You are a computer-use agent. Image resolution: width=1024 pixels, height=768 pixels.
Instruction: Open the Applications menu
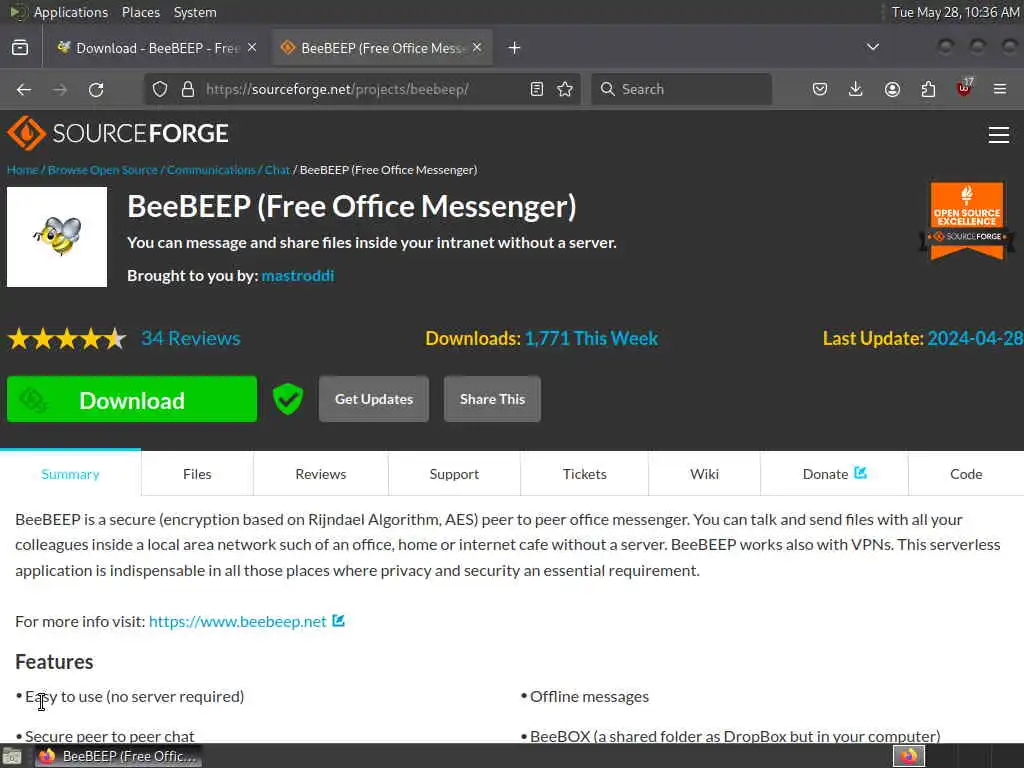[x=71, y=12]
